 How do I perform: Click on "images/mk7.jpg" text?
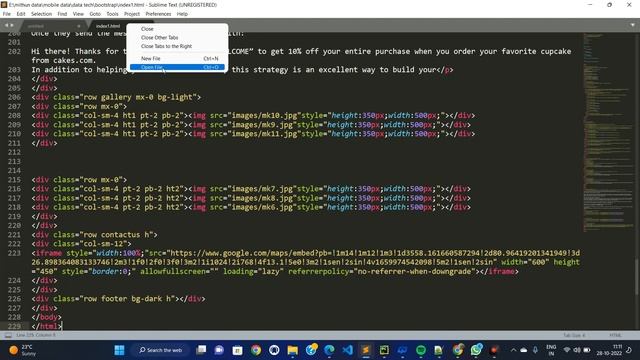pos(262,189)
